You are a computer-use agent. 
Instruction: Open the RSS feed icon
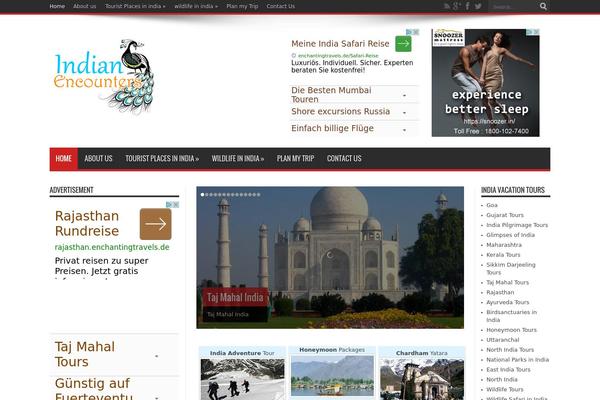click(447, 6)
